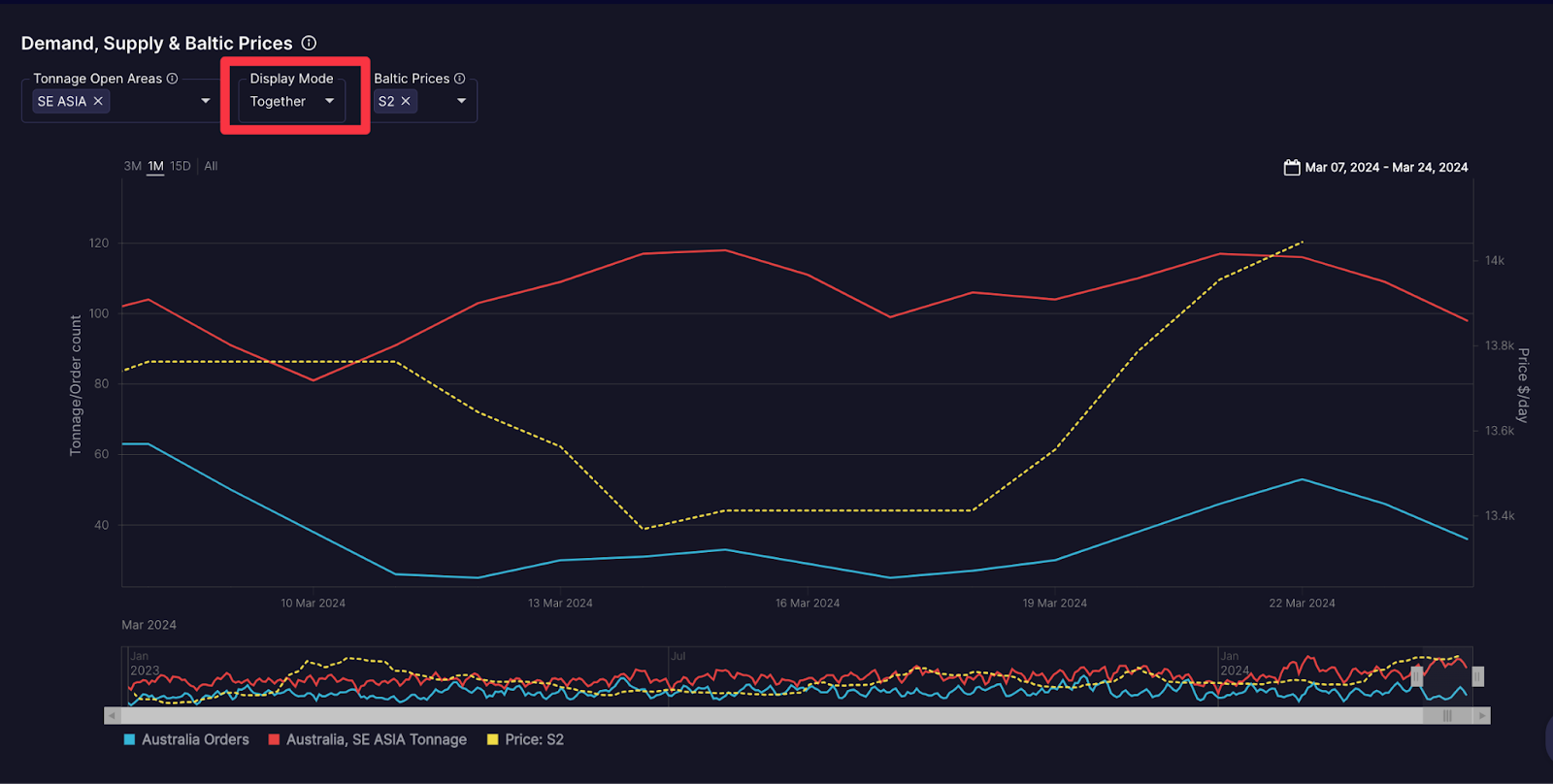Click info icon beside Demand, Supply & Baltic Prices
This screenshot has width=1553, height=784.
(x=309, y=43)
